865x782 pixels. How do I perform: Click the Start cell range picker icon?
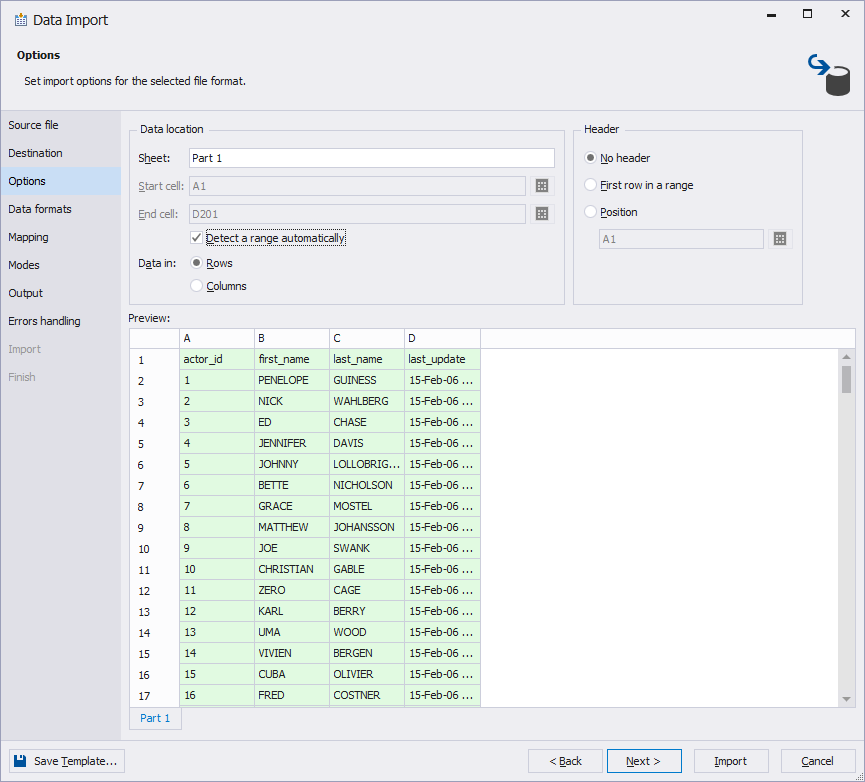click(542, 186)
